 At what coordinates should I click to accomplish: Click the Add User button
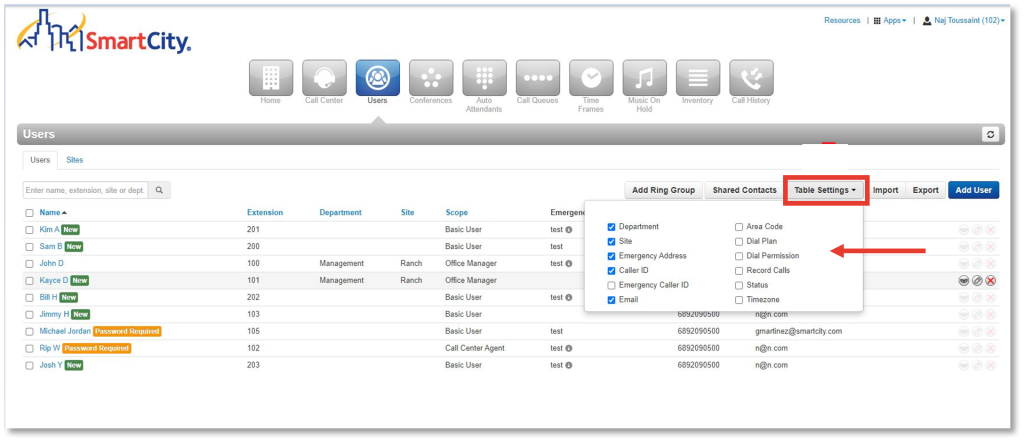[x=973, y=190]
